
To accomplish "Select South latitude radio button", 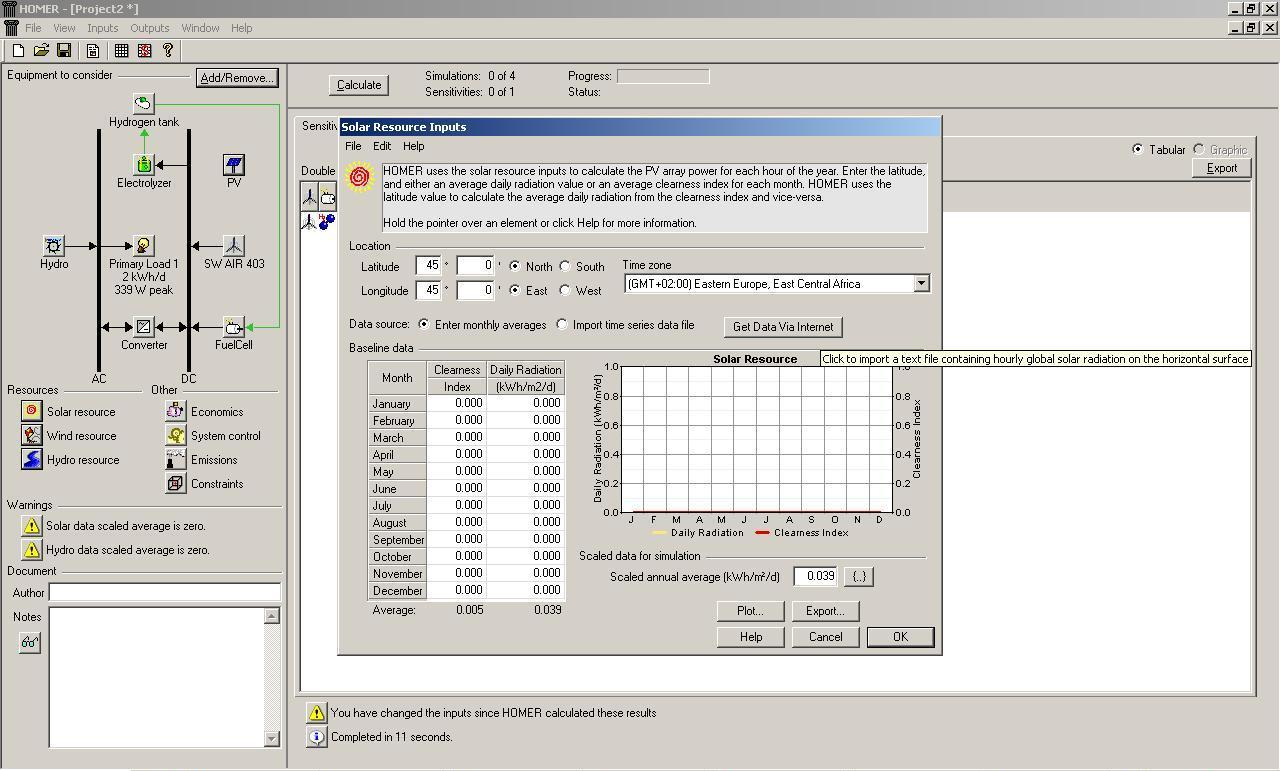I will [x=565, y=266].
